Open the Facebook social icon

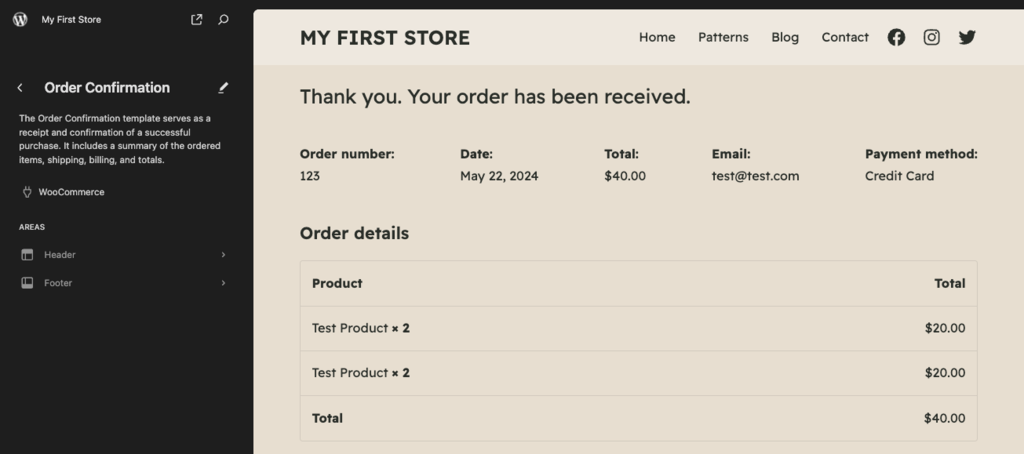click(x=896, y=37)
